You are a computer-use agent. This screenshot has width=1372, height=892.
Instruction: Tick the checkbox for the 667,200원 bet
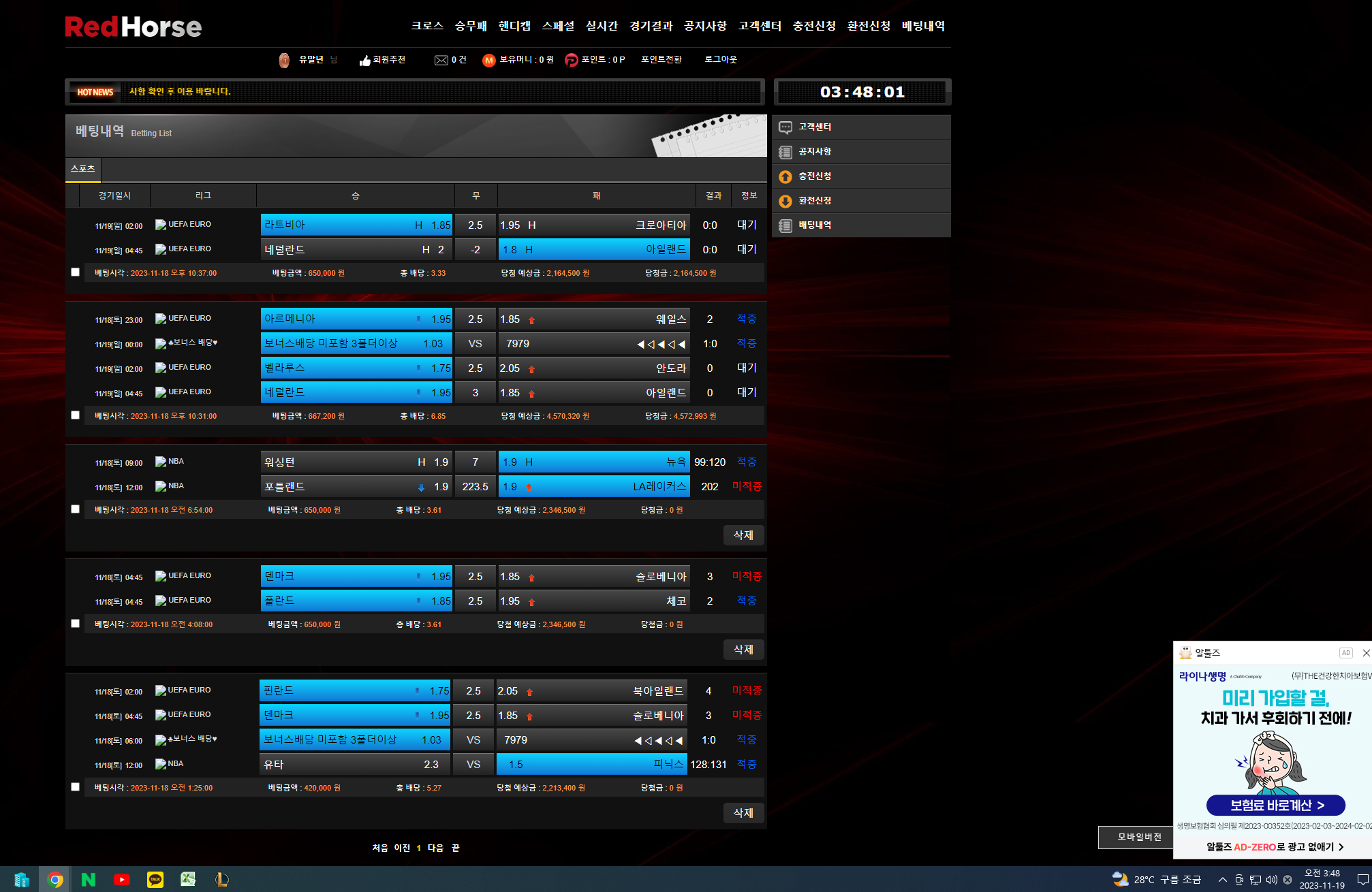(76, 415)
